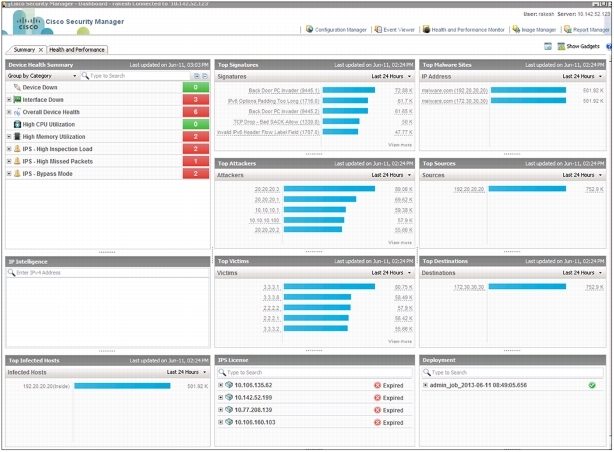Click the red count 3 for Interface Down
Image resolution: width=614 pixels, height=452 pixels.
point(195,99)
